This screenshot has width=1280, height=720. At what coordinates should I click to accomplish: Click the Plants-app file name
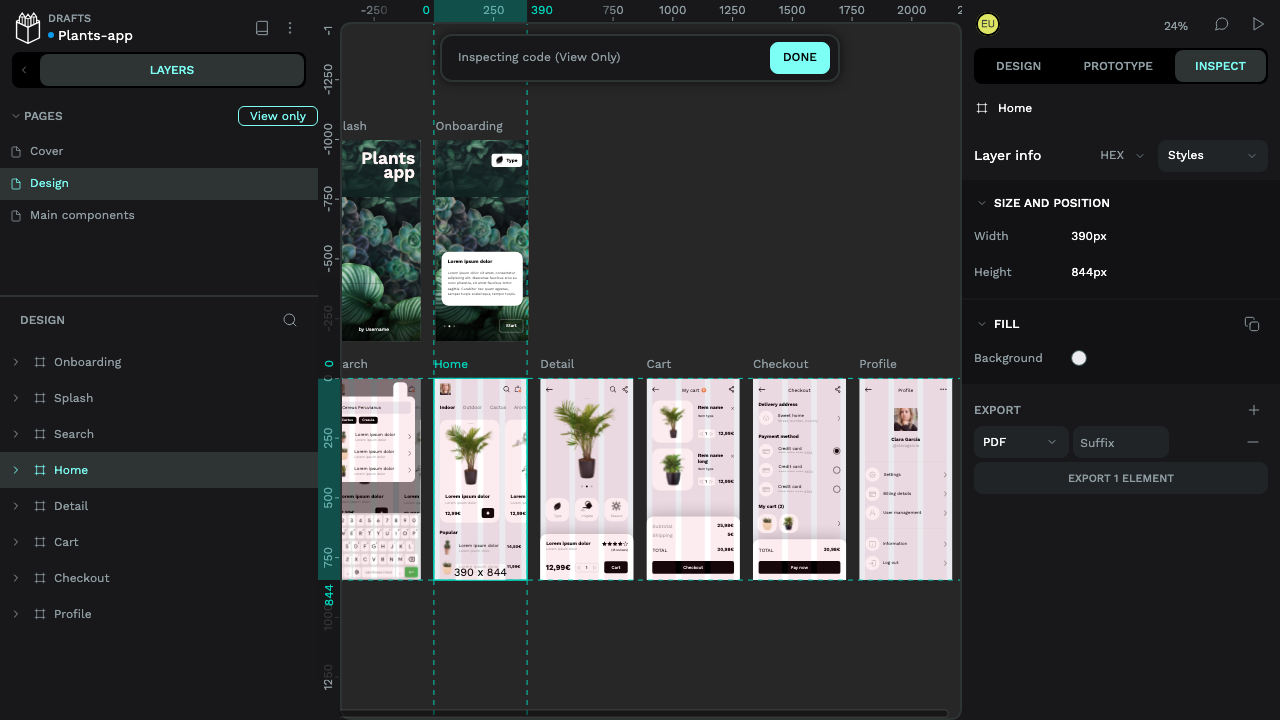point(95,36)
